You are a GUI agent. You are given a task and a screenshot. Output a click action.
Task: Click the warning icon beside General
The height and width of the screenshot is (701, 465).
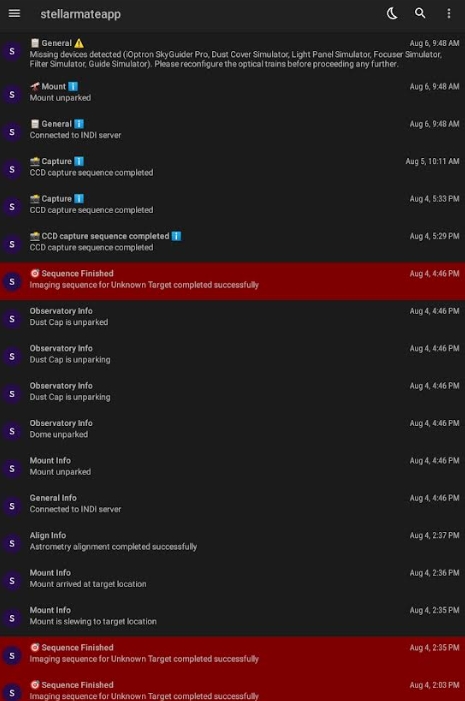(x=79, y=43)
